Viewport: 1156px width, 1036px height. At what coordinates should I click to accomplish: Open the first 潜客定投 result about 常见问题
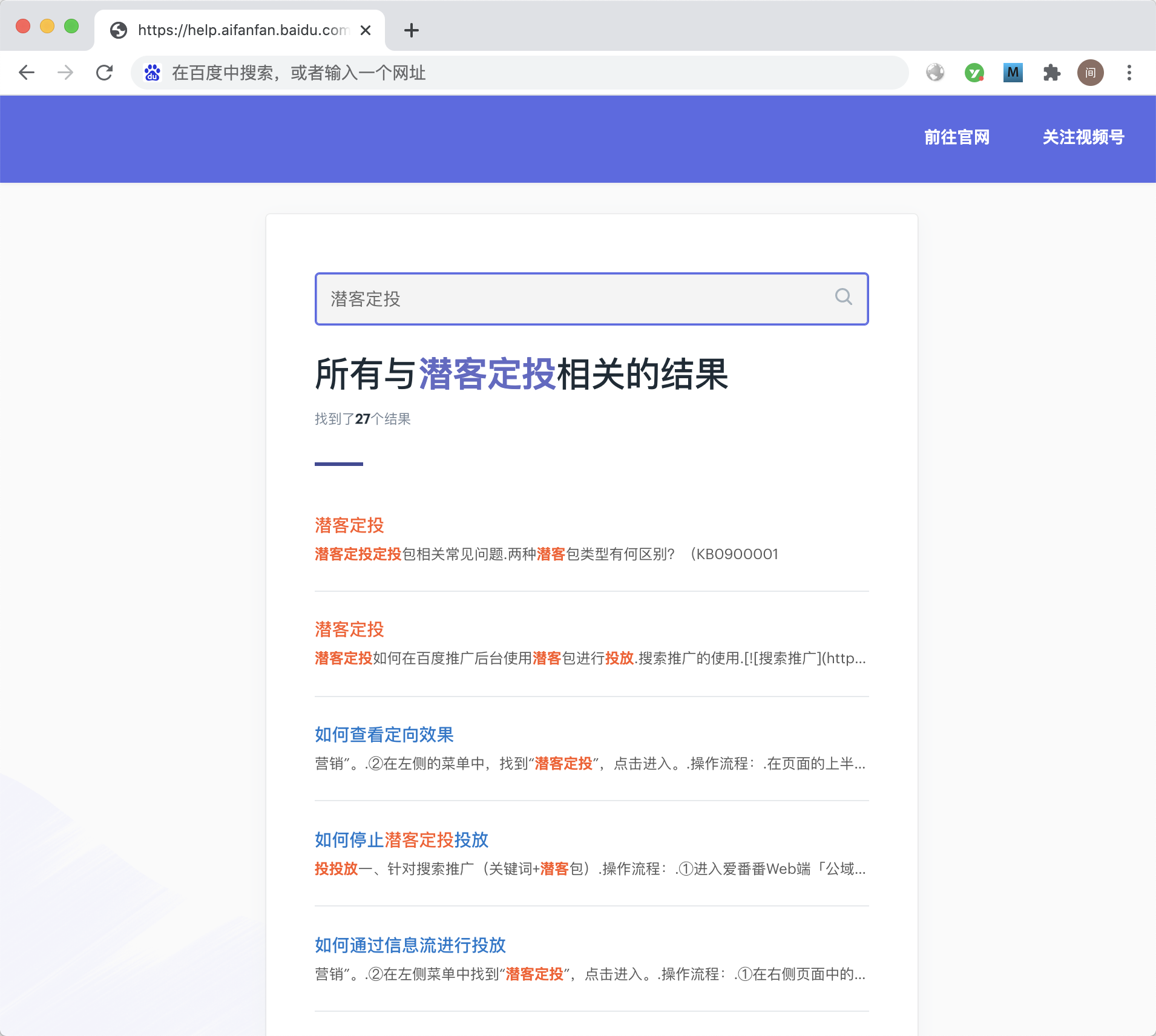pos(349,525)
